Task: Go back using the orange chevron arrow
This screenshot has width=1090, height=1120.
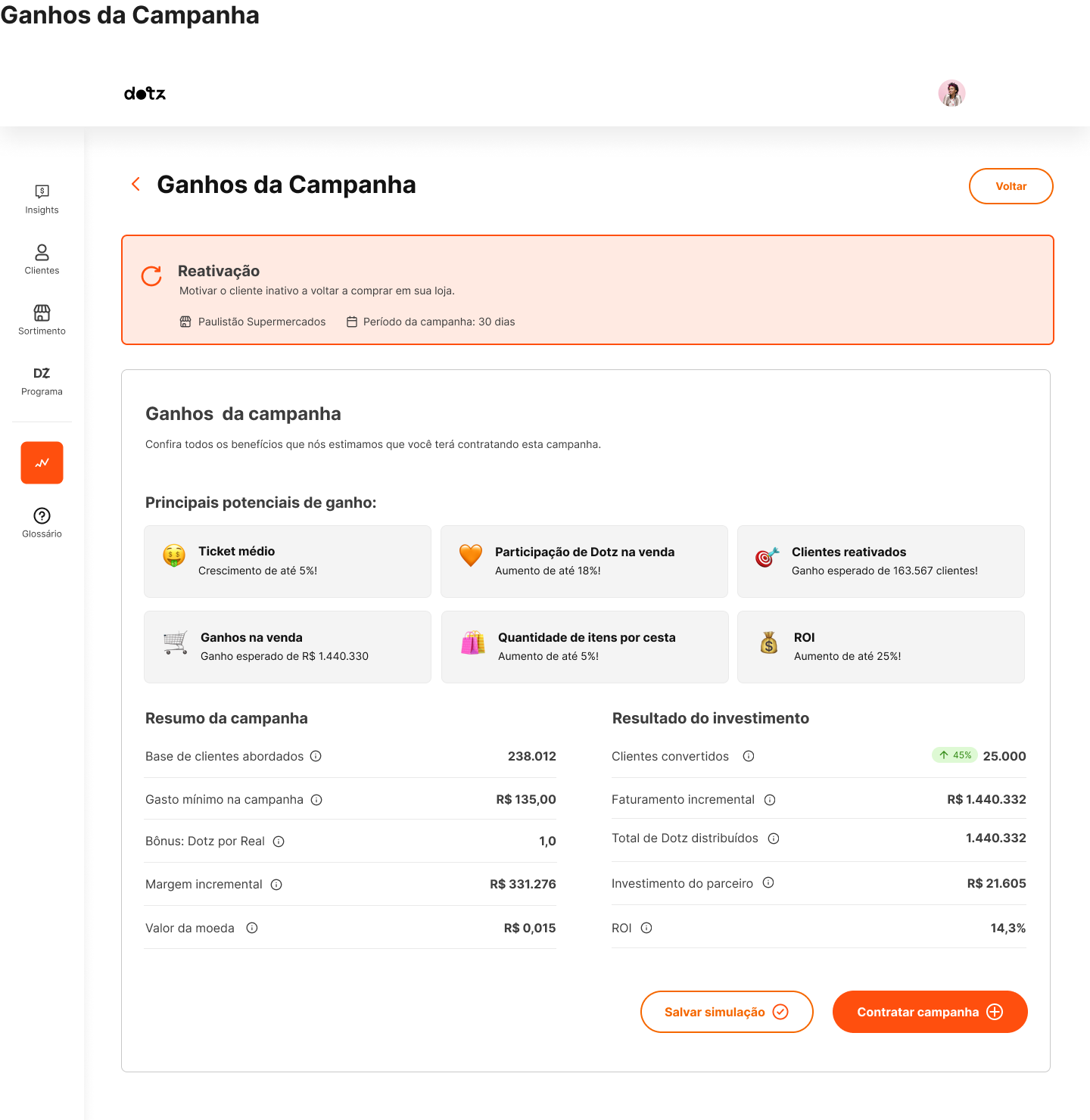Action: coord(135,184)
